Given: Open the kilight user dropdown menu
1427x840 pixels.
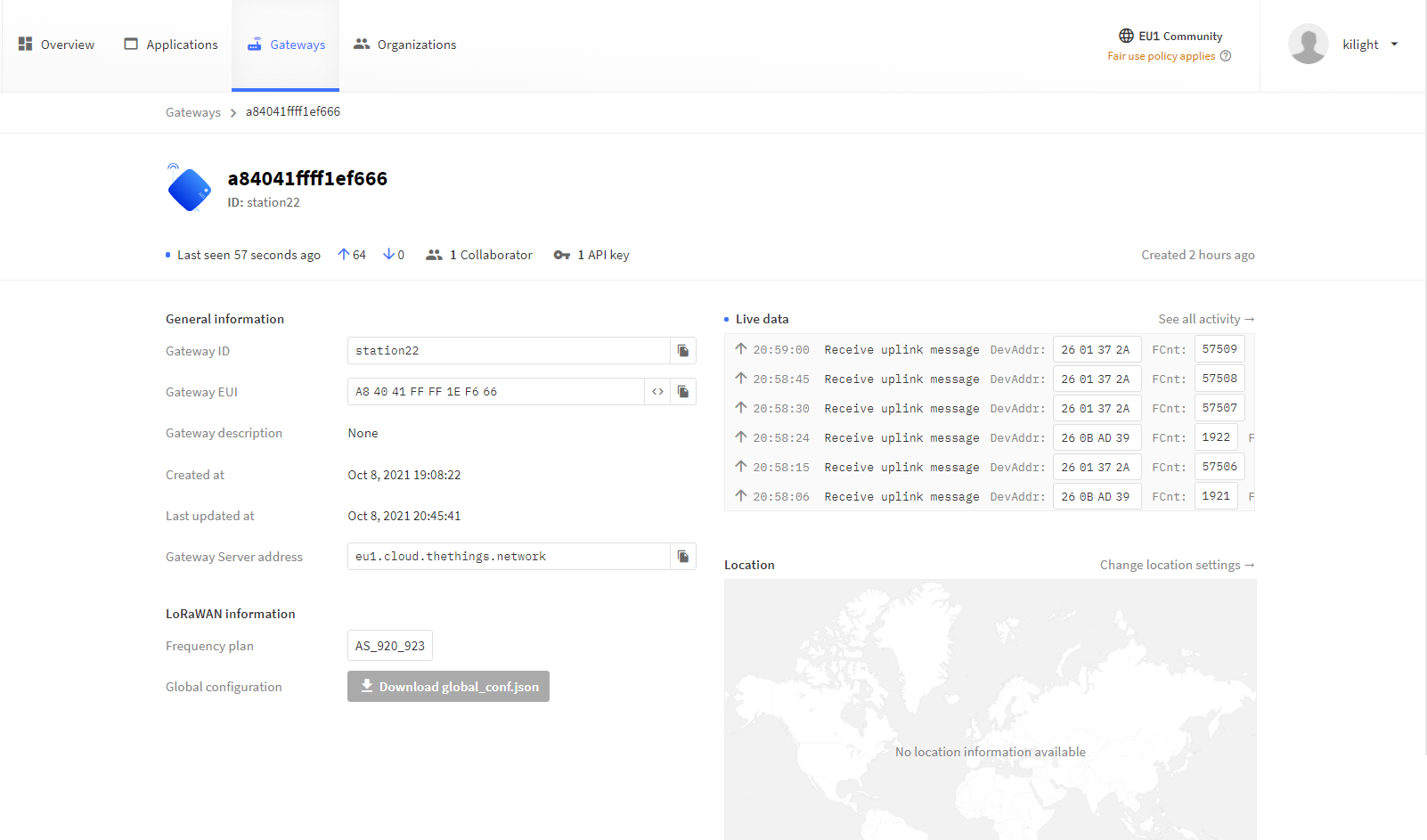Looking at the screenshot, I should click(1394, 45).
